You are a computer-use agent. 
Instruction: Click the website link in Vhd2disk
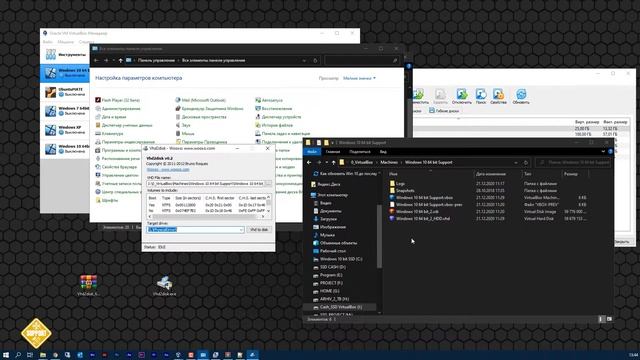pos(168,169)
